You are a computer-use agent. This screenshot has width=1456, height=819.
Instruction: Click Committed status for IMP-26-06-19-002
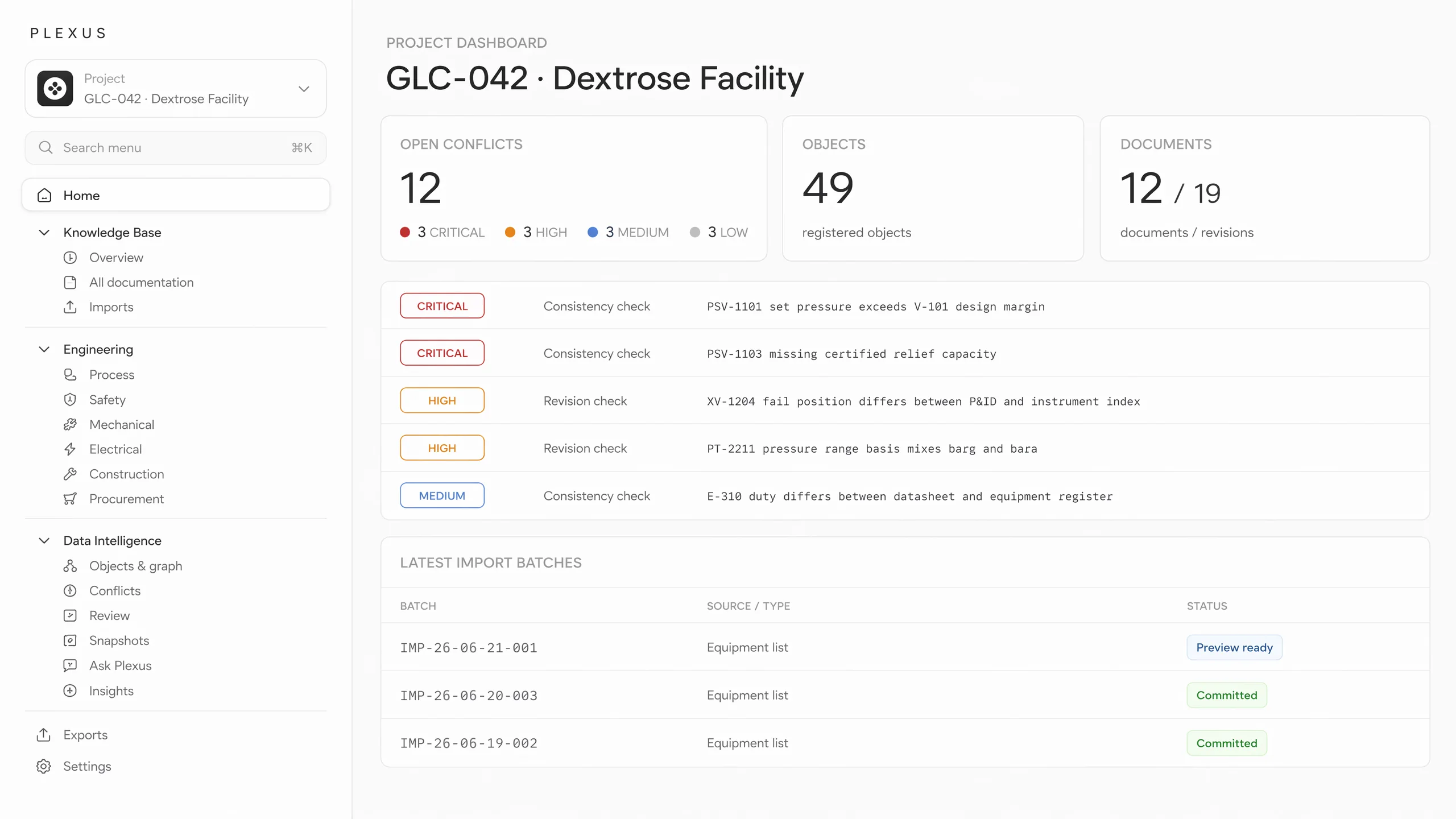click(x=1227, y=743)
